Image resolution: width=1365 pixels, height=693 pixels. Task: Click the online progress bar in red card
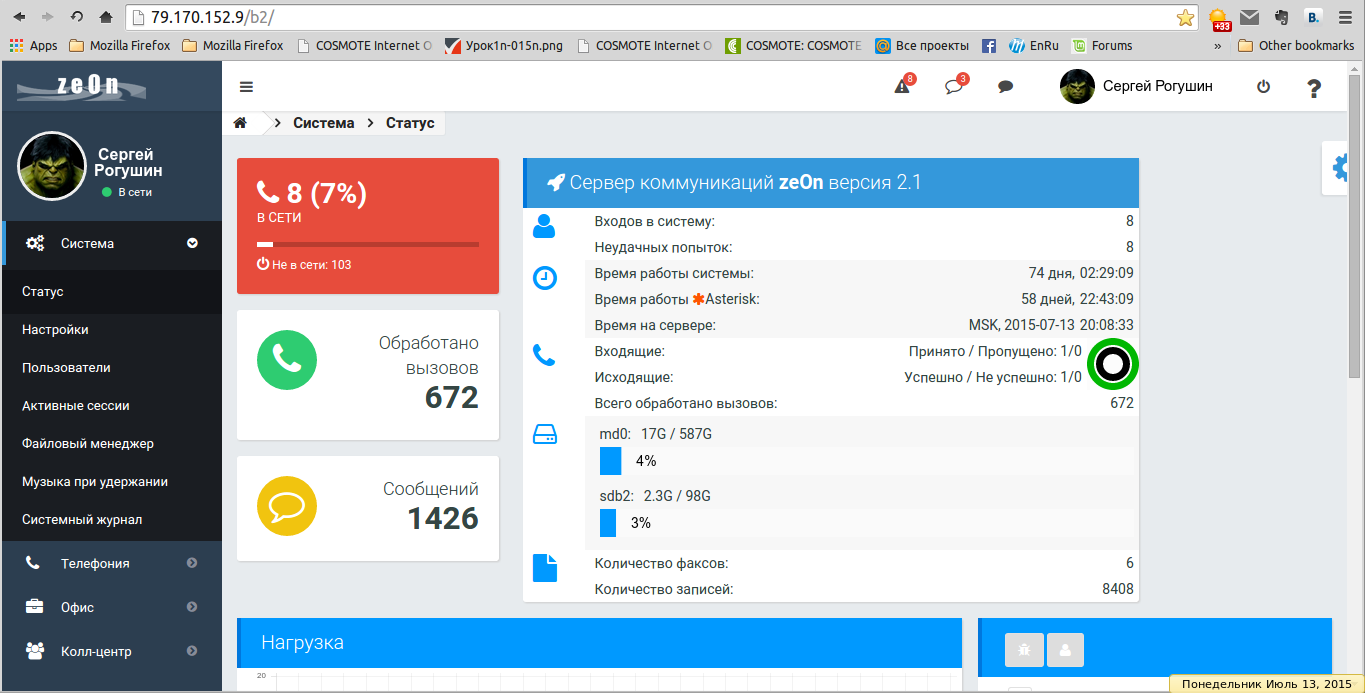(x=368, y=244)
